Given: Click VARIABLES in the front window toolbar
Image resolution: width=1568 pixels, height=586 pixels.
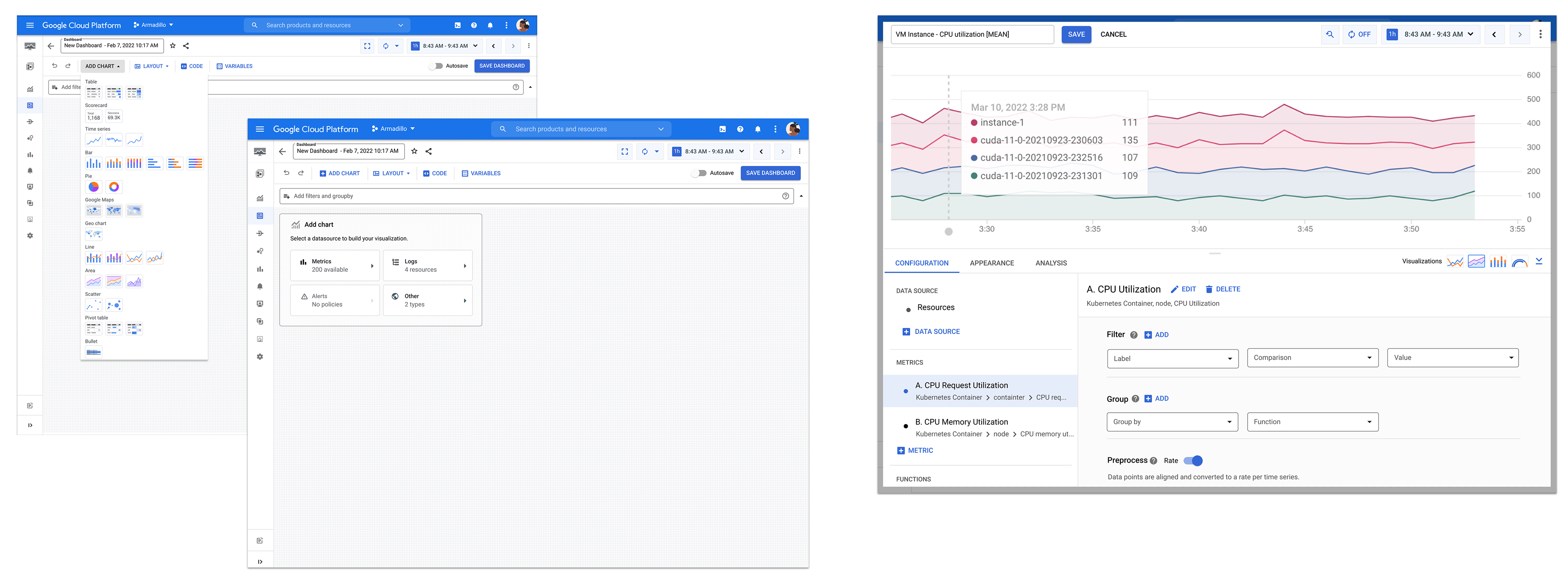Looking at the screenshot, I should [x=481, y=173].
